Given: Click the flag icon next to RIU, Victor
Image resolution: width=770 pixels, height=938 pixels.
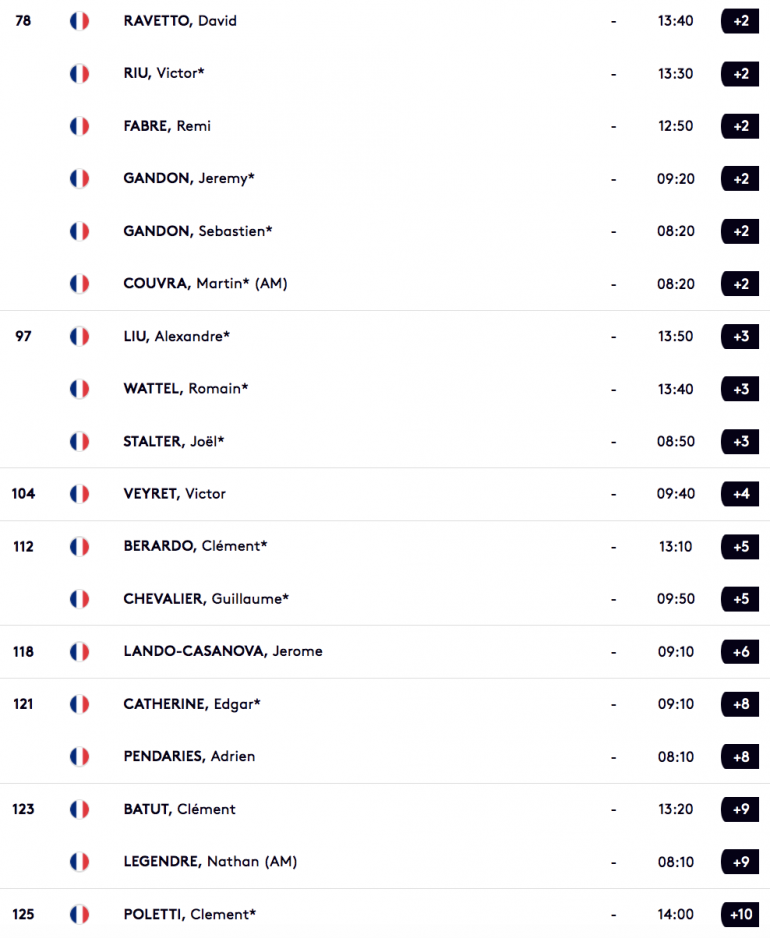Looking at the screenshot, I should [x=80, y=74].
